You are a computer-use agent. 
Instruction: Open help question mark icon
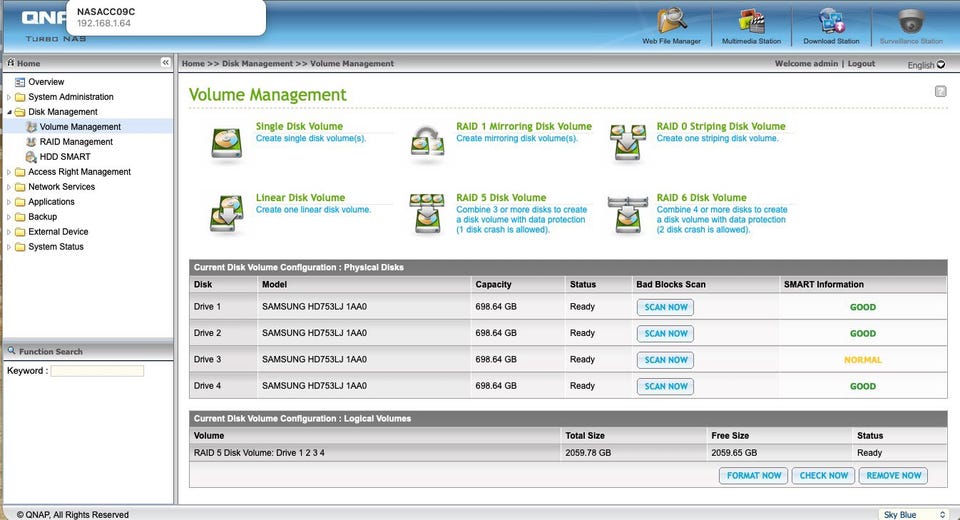(x=940, y=91)
